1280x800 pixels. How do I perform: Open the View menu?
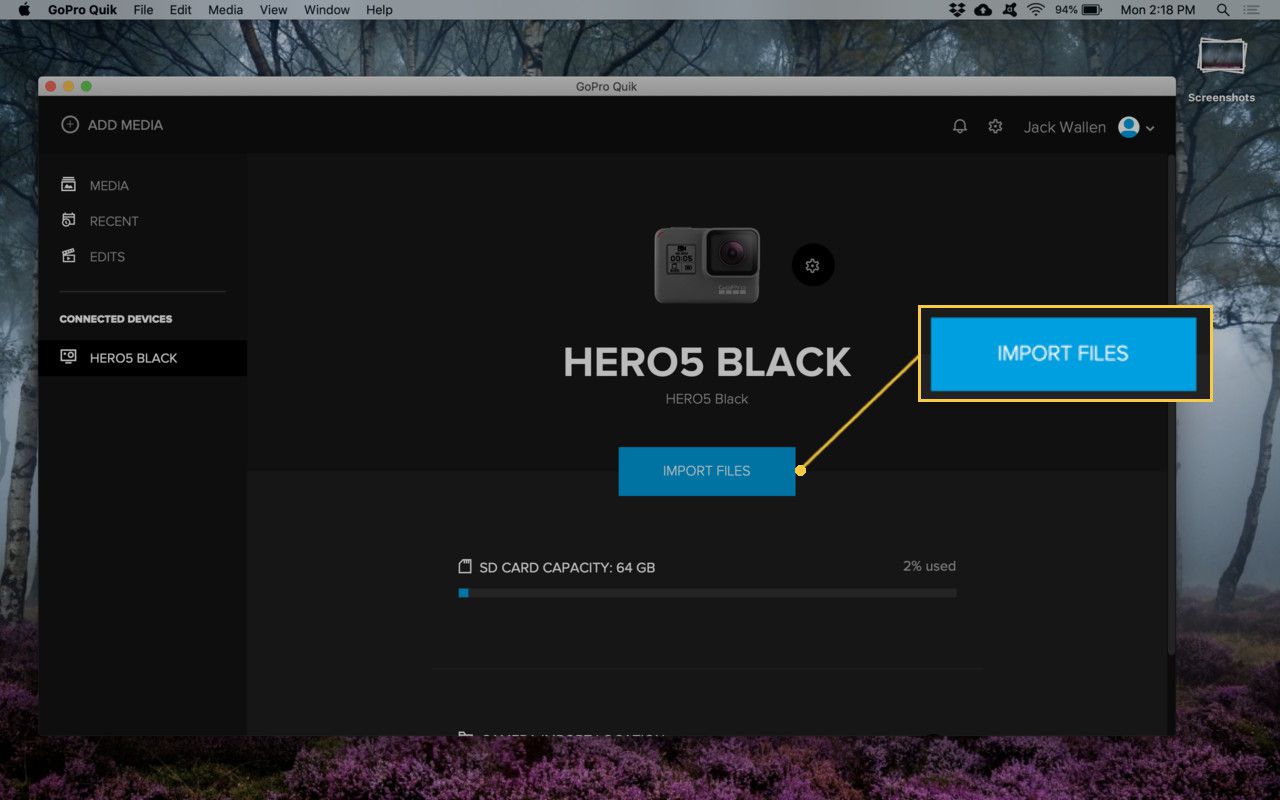(x=273, y=10)
